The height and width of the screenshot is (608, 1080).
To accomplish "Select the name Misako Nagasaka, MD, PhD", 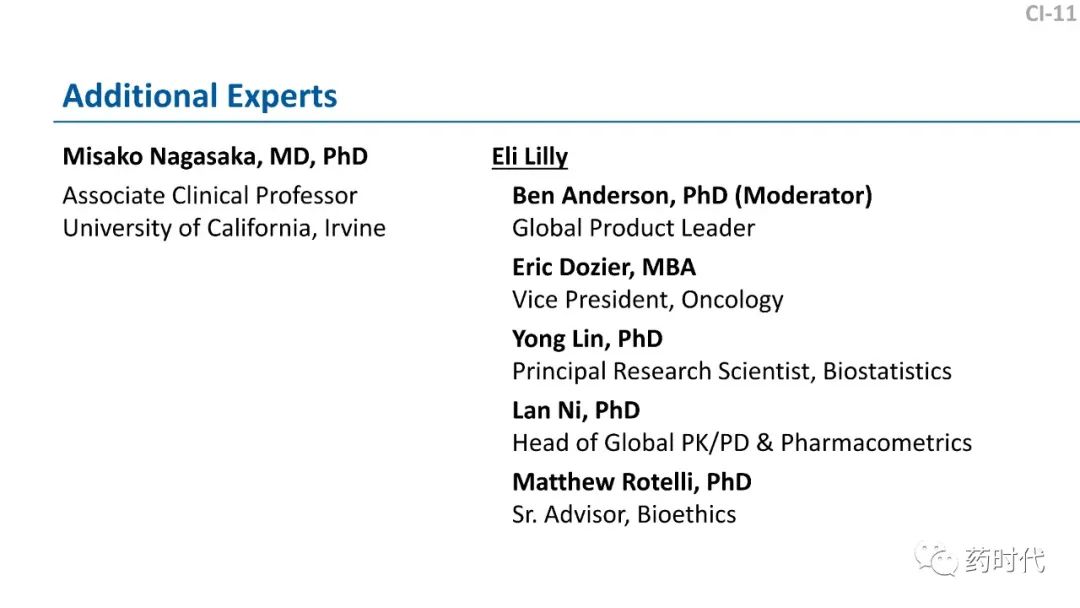I will (x=215, y=157).
